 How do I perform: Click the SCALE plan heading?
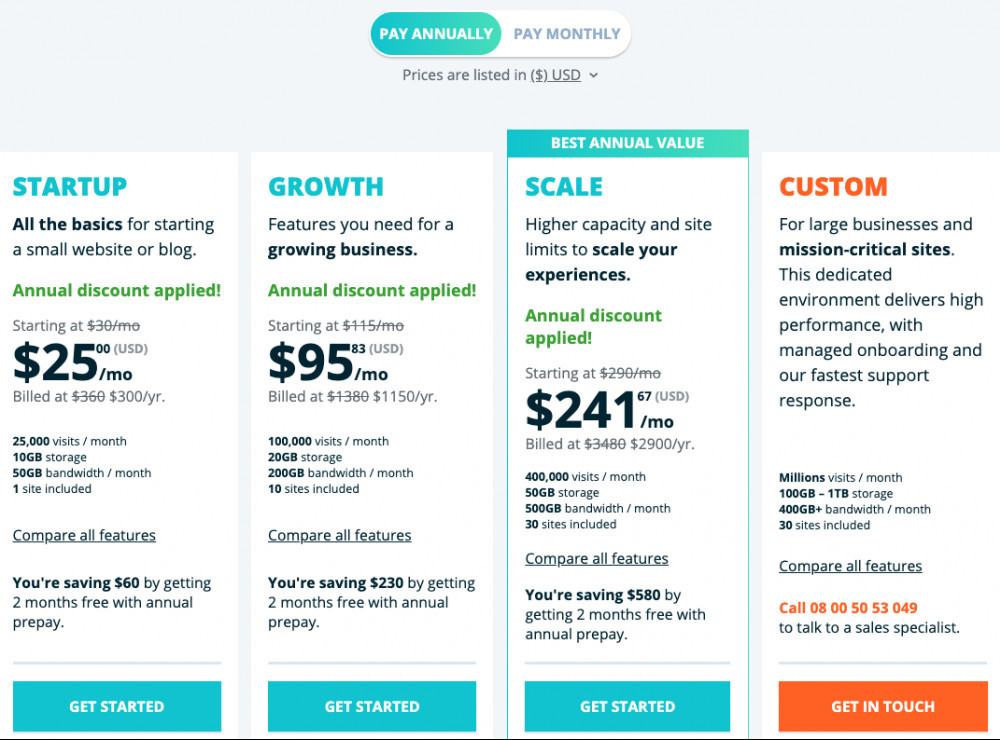pos(564,187)
